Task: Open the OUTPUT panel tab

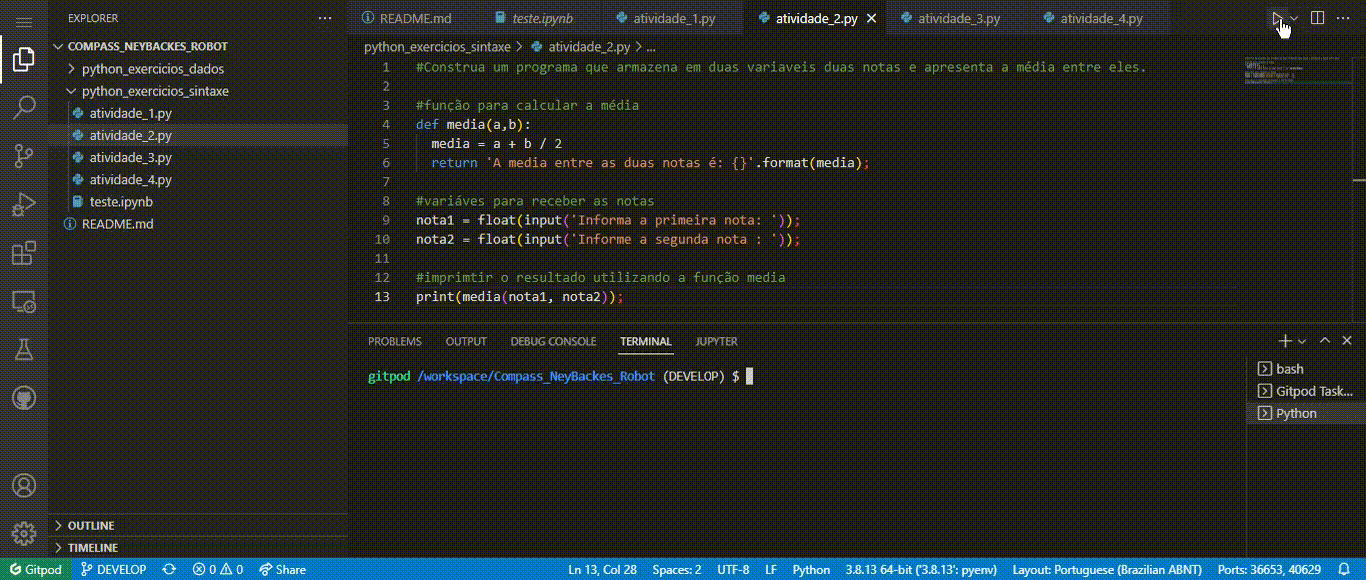Action: pos(466,341)
